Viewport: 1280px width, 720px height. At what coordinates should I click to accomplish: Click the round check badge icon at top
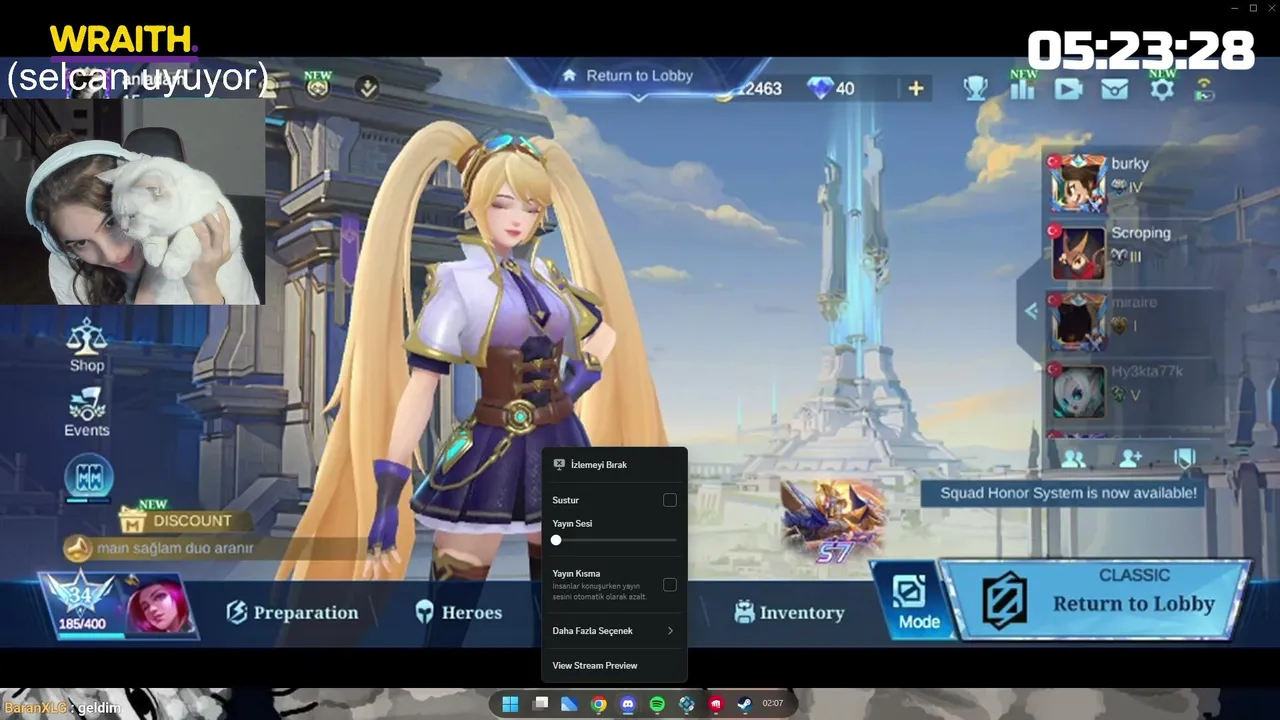pos(368,88)
